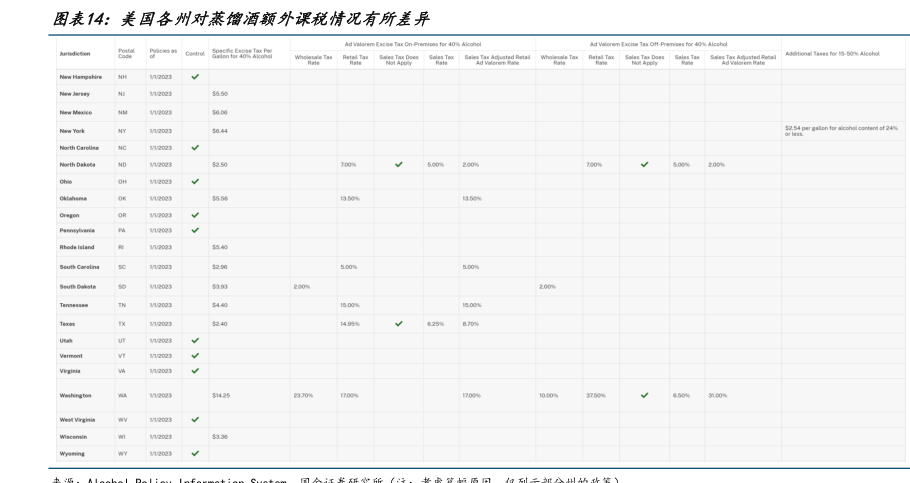Click the Control checkmark in North Carolina row

pos(195,147)
